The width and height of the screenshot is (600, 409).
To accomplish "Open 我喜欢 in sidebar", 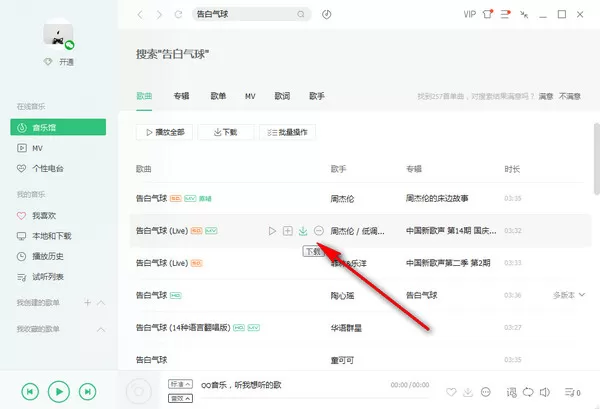I will [x=36, y=216].
